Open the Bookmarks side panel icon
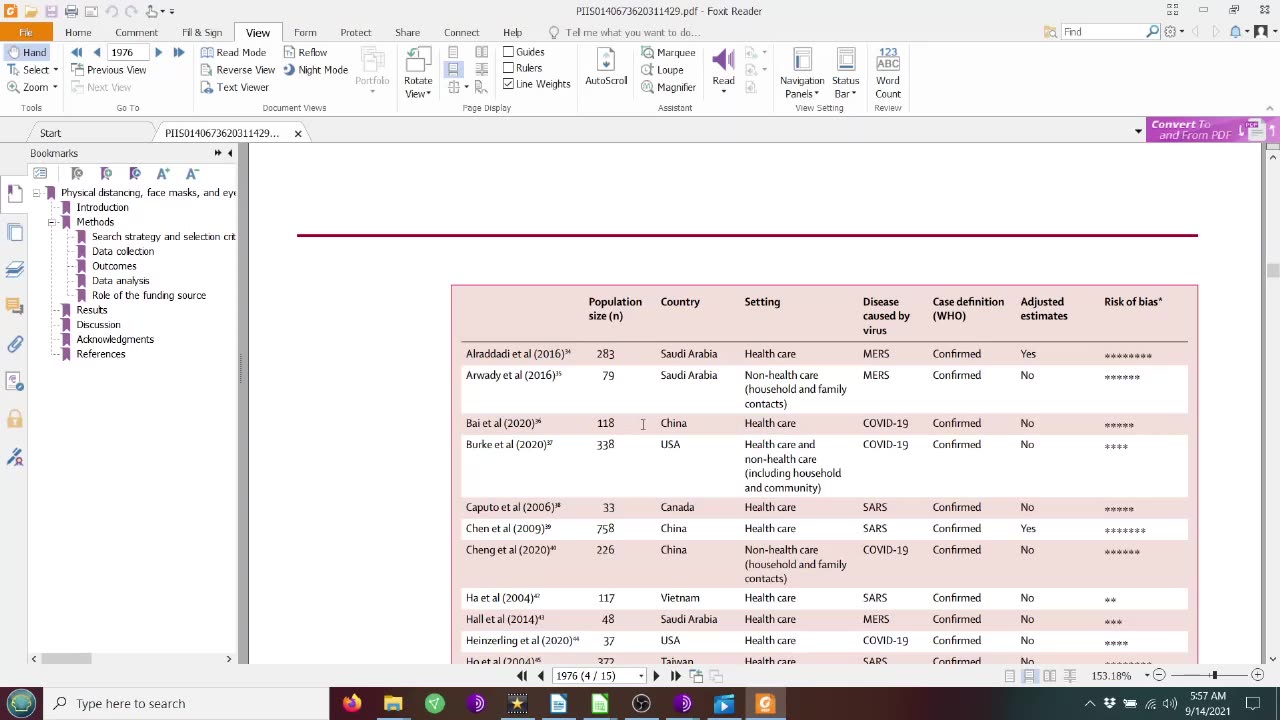Viewport: 1280px width, 720px height. coord(14,193)
